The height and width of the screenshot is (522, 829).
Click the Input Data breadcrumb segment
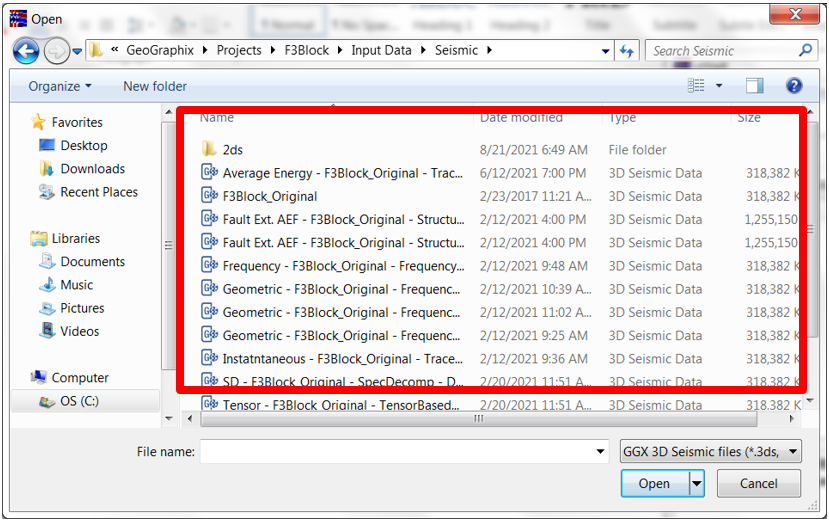pyautogui.click(x=381, y=50)
